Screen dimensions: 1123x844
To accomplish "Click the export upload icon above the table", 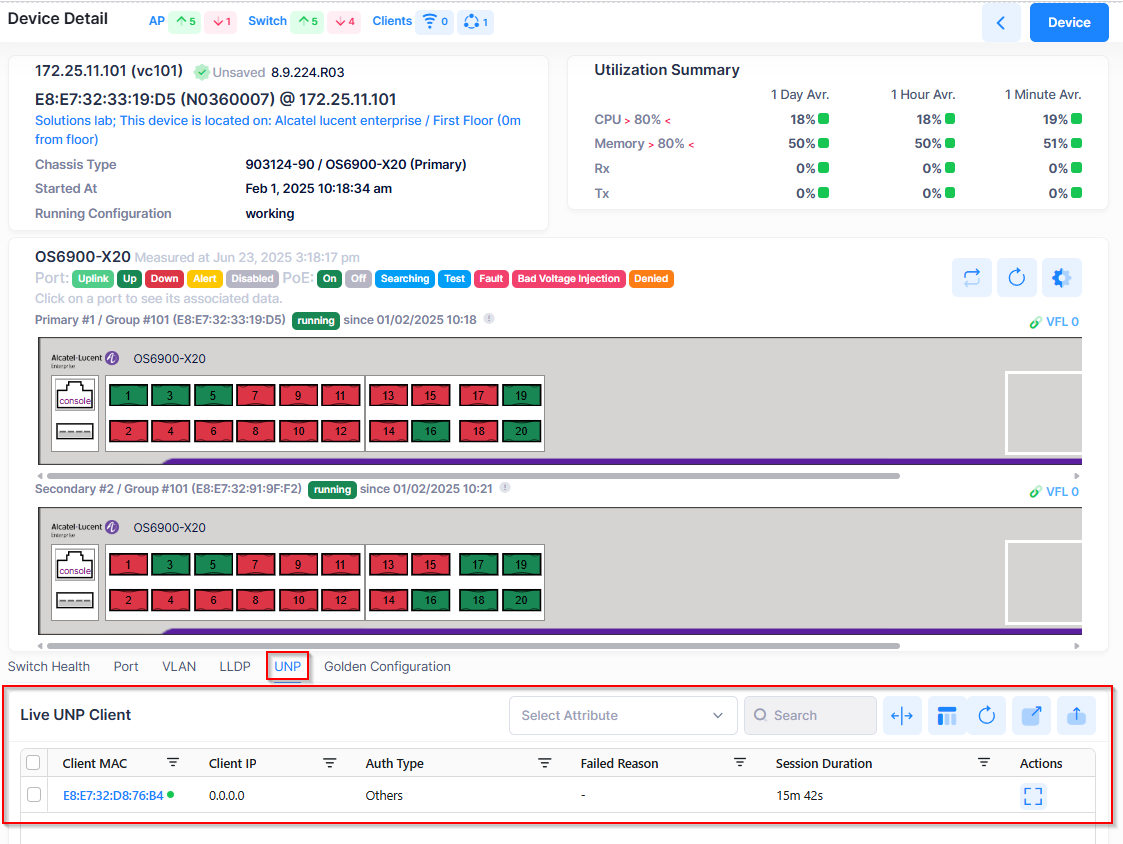I will [1076, 715].
